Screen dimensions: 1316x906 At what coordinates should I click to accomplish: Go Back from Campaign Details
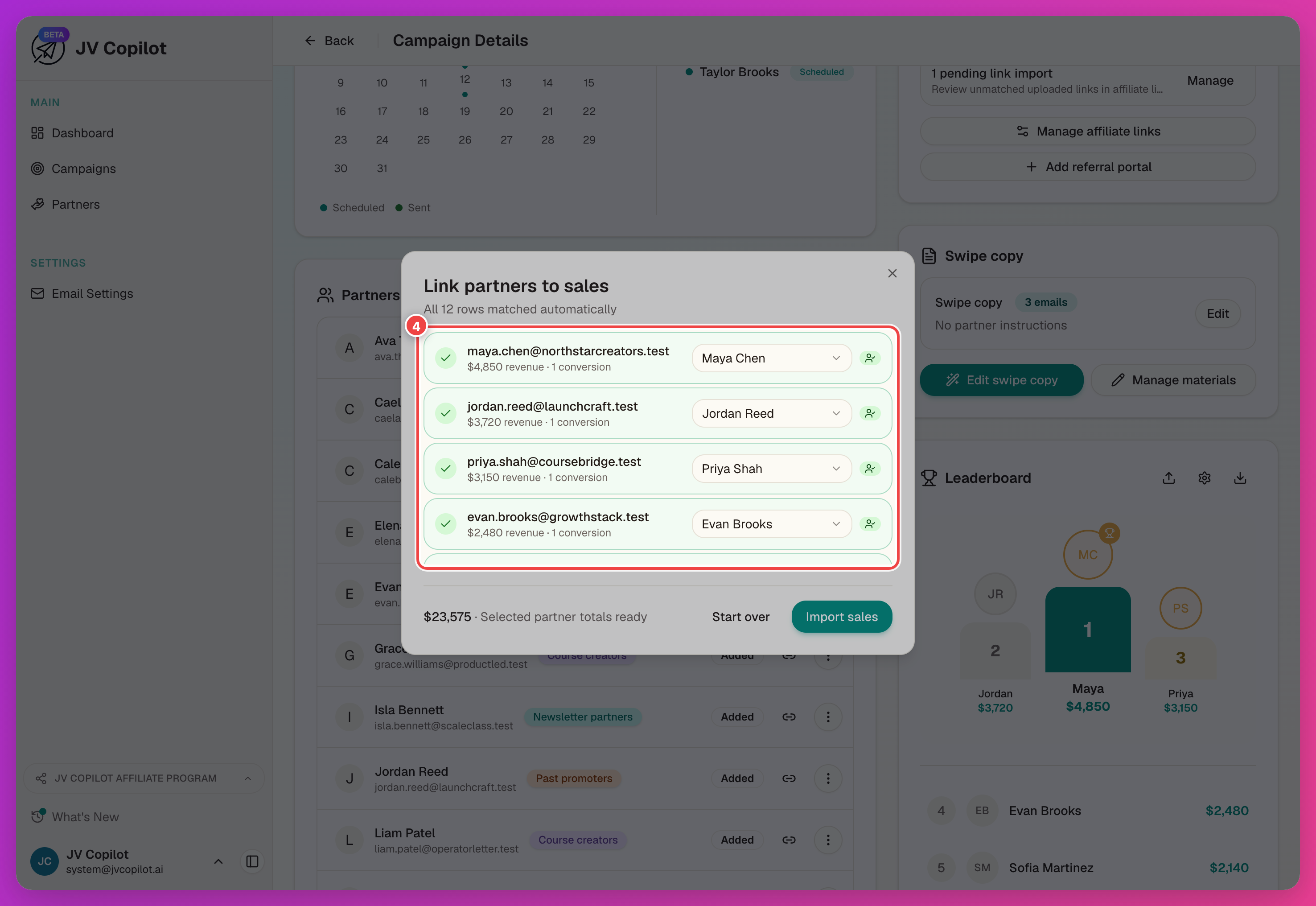[x=329, y=41]
